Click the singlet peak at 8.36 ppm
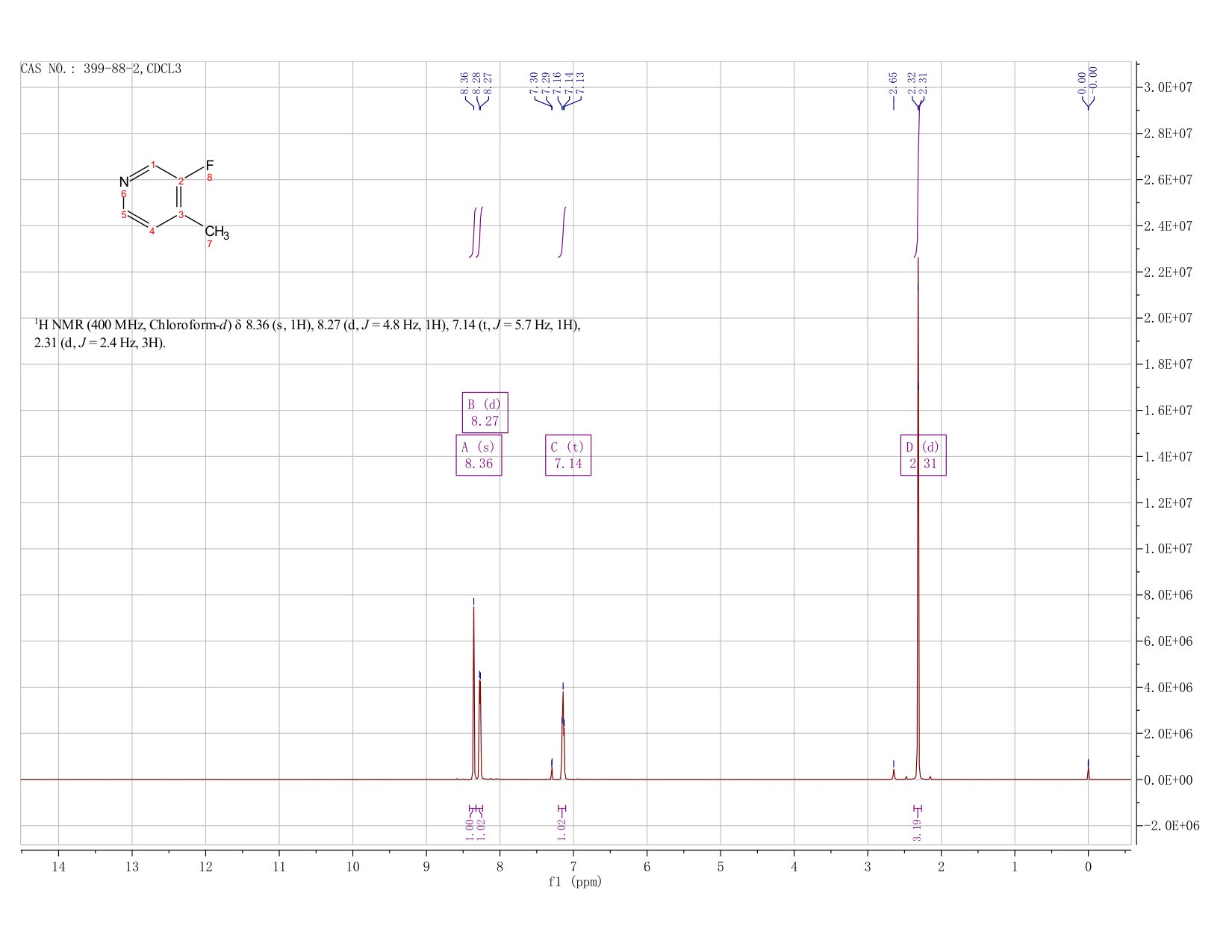The width and height of the screenshot is (1232, 952). click(x=473, y=694)
